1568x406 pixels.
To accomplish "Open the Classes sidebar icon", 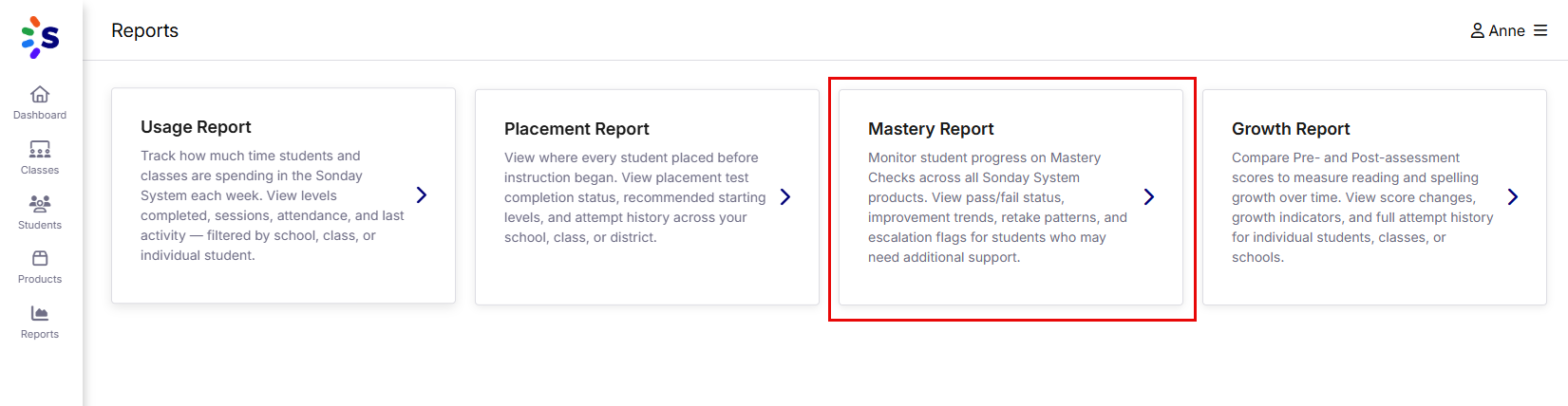I will coord(40,149).
